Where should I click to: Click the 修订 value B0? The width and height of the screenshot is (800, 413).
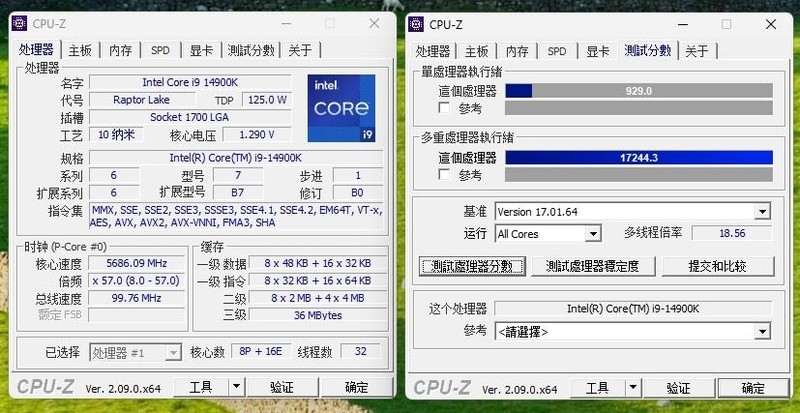[x=358, y=192]
